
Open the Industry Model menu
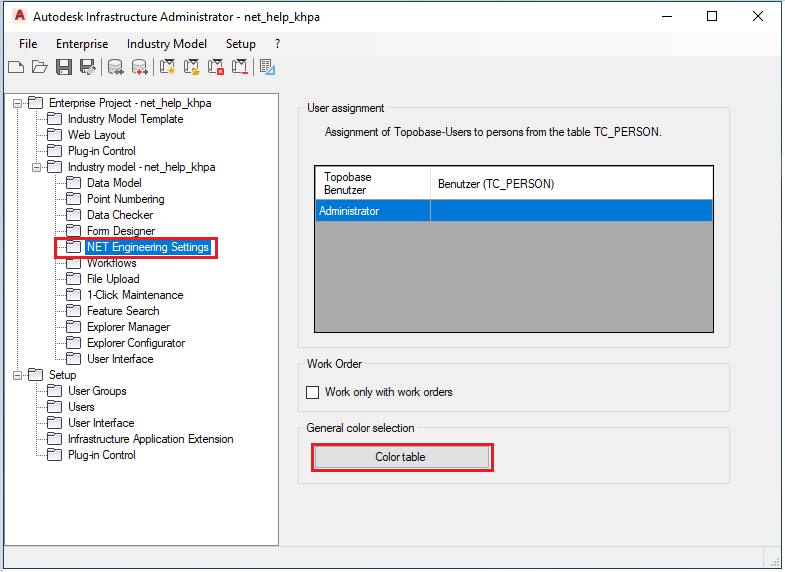coord(167,44)
